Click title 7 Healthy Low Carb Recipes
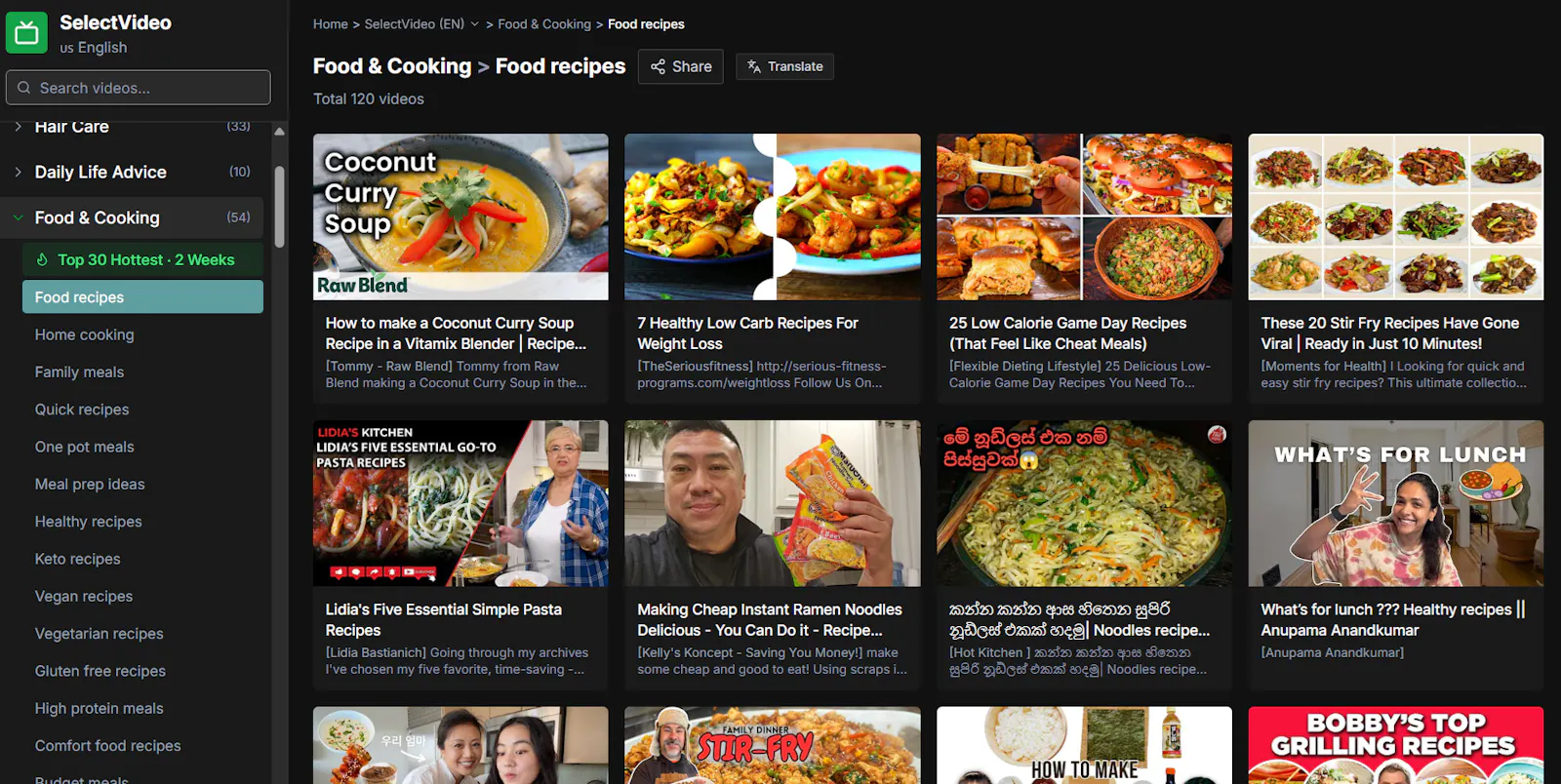The width and height of the screenshot is (1561, 784). (747, 333)
